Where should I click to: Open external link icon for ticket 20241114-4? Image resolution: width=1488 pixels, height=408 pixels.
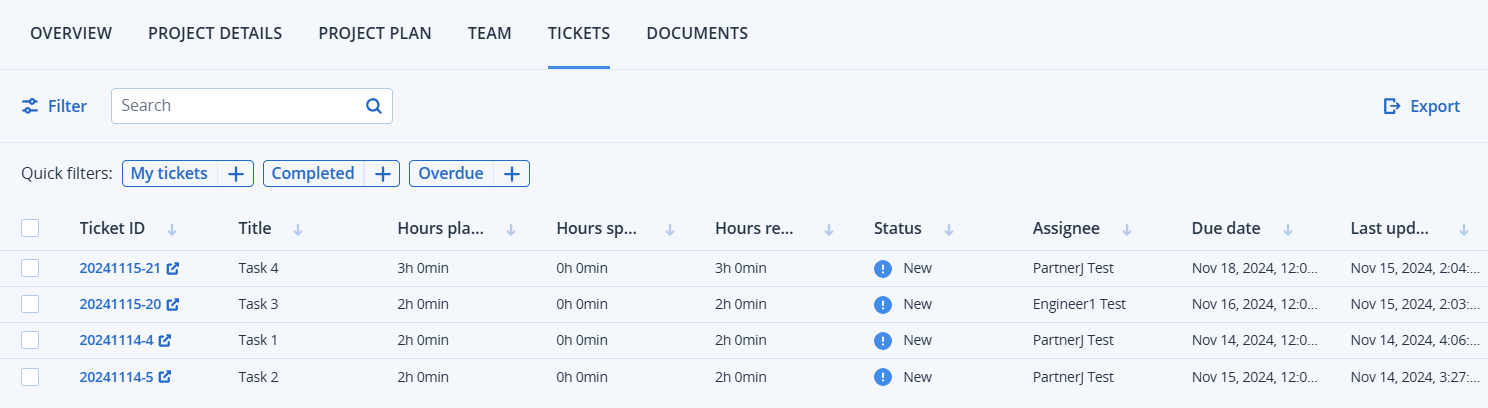[x=165, y=340]
